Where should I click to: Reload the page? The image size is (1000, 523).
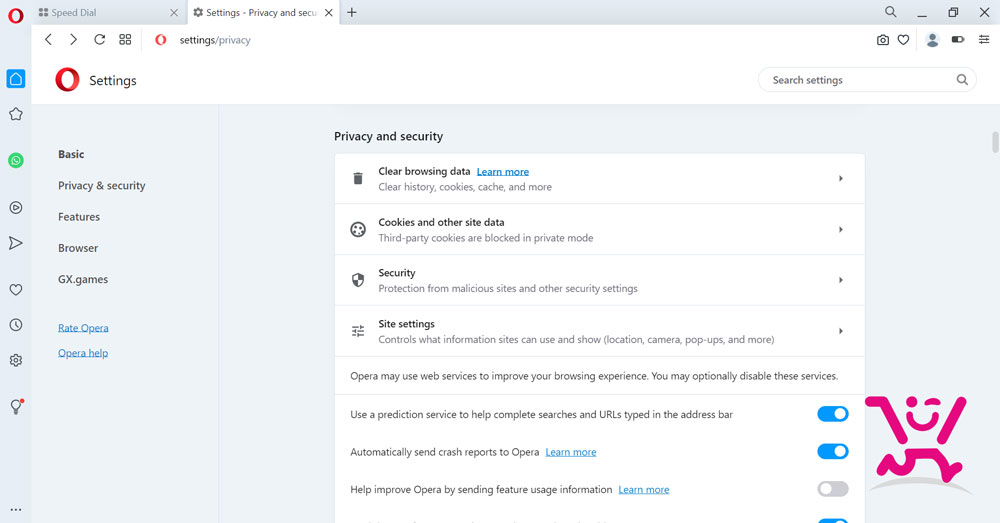(99, 40)
